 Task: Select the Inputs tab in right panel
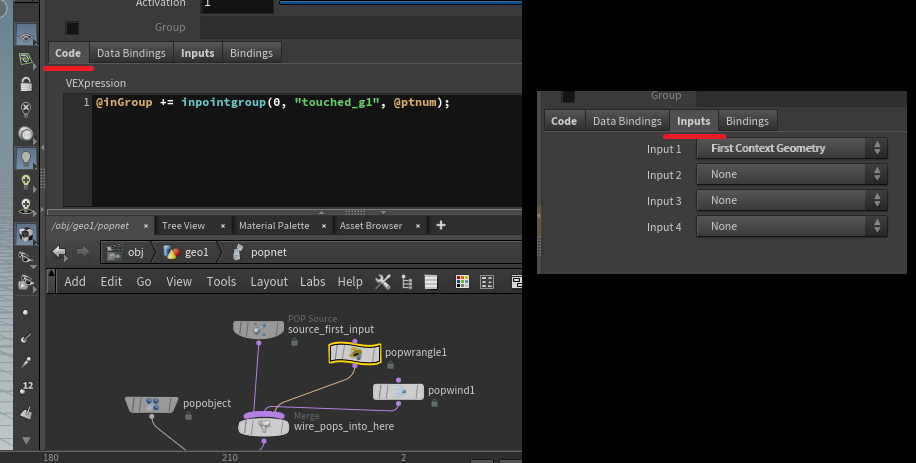tap(693, 121)
